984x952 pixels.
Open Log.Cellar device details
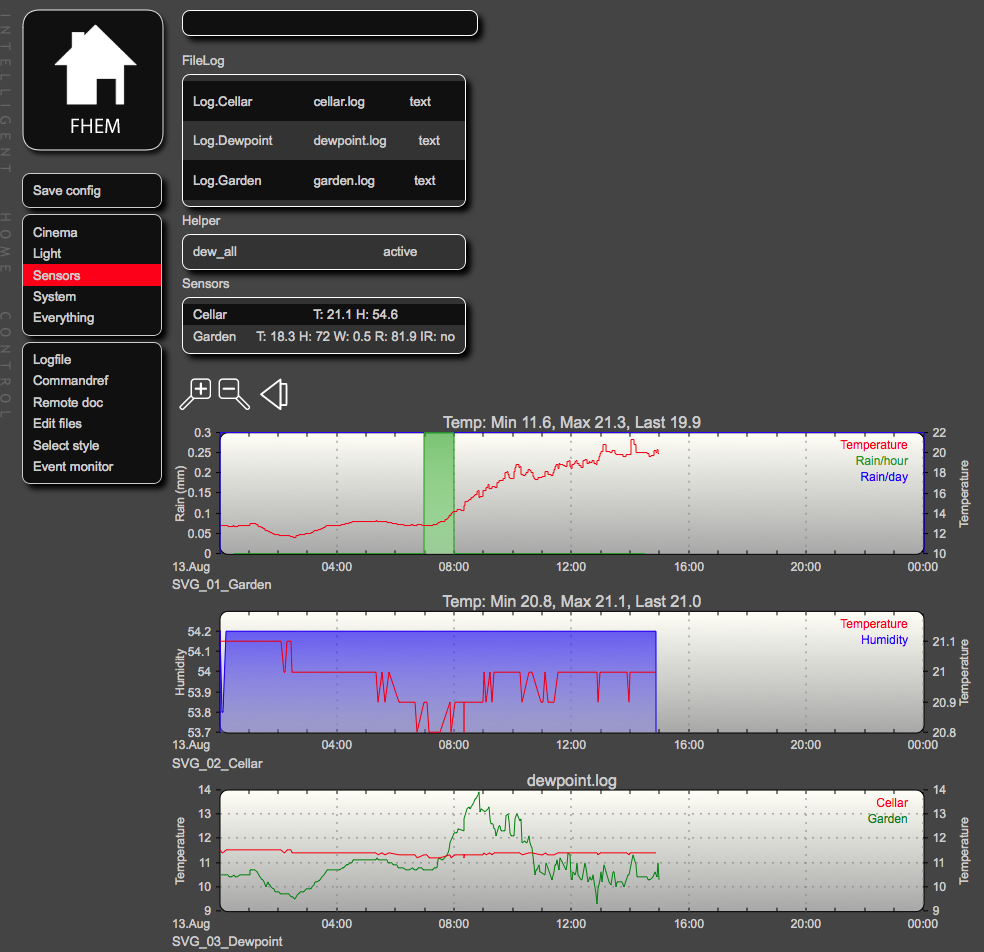(222, 102)
